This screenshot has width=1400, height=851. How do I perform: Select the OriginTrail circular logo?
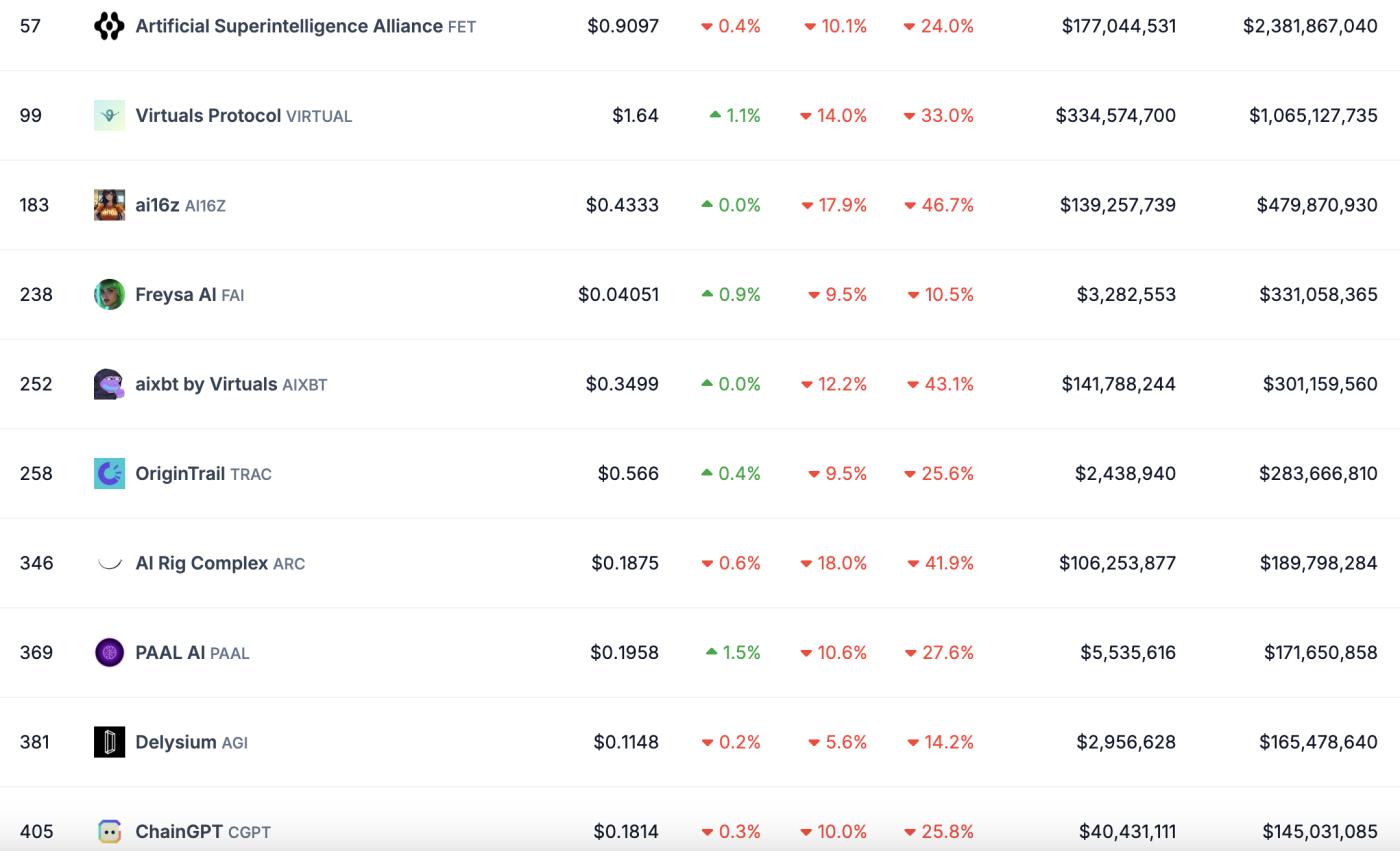(x=108, y=473)
